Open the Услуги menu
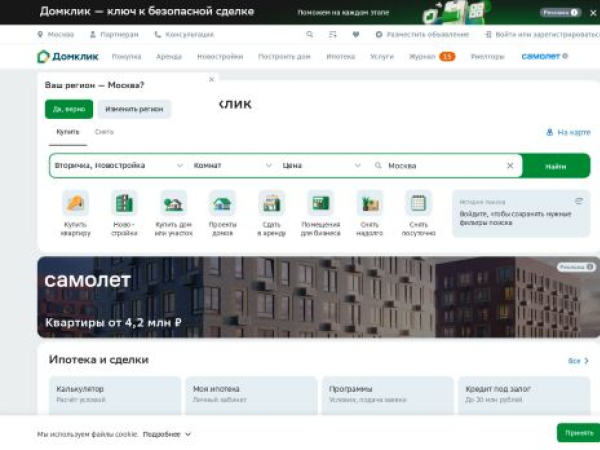Image resolution: width=600 pixels, height=450 pixels. point(382,57)
